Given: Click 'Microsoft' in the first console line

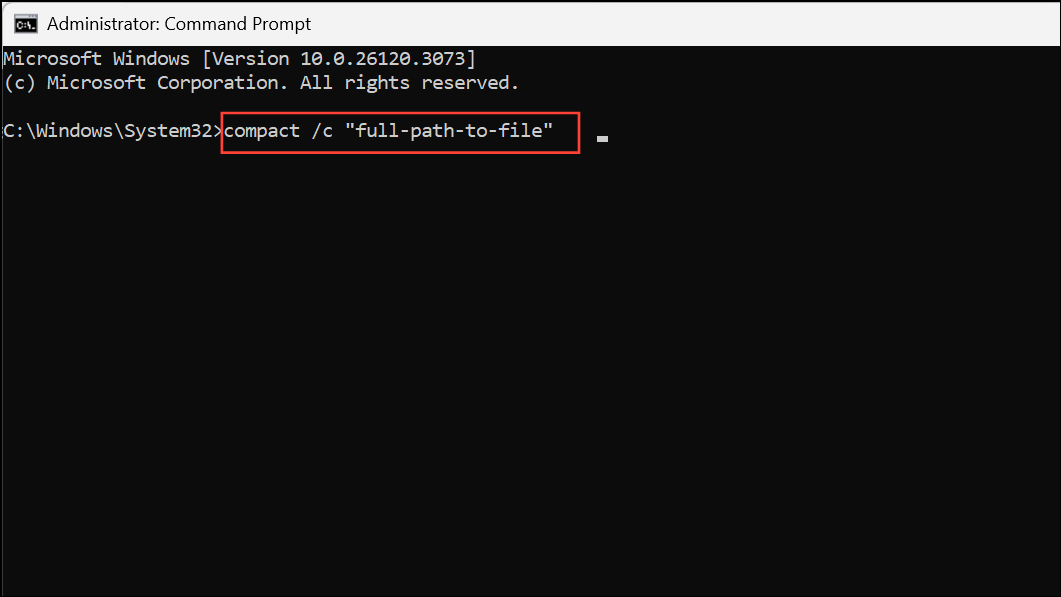Looking at the screenshot, I should [x=52, y=59].
